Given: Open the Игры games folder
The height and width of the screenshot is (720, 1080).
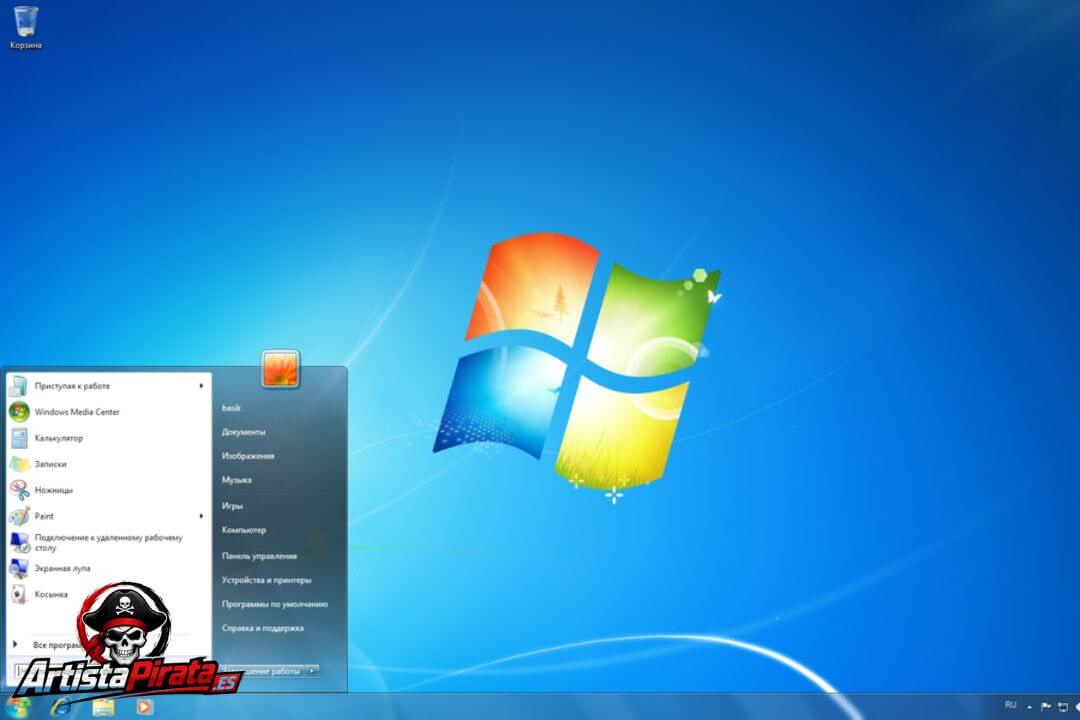Looking at the screenshot, I should [x=232, y=506].
